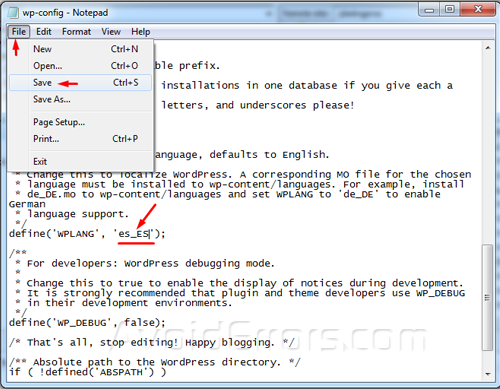Click the vertical scrollbar up arrow

click(488, 48)
